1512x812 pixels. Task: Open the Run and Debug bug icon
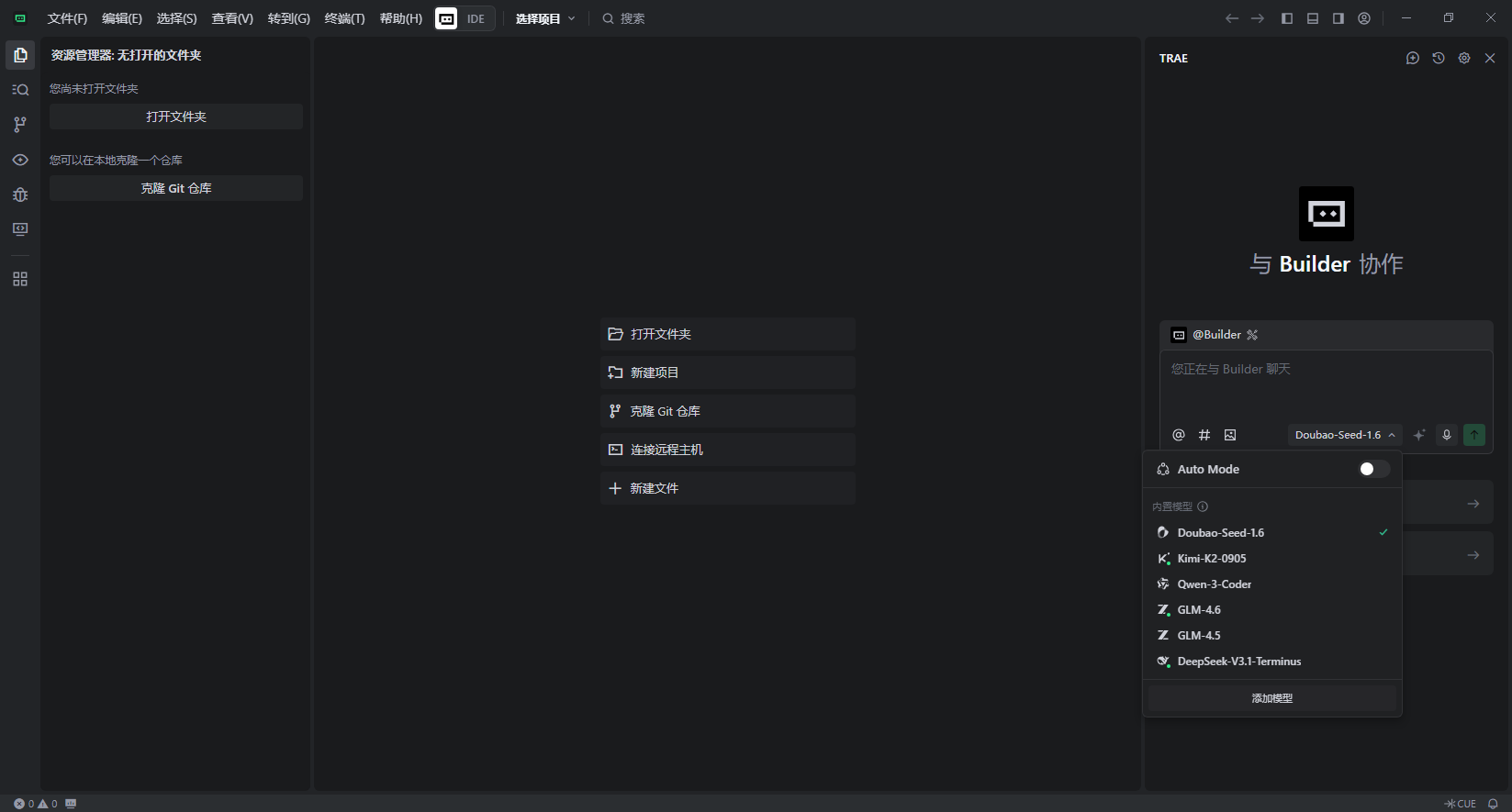[x=20, y=195]
